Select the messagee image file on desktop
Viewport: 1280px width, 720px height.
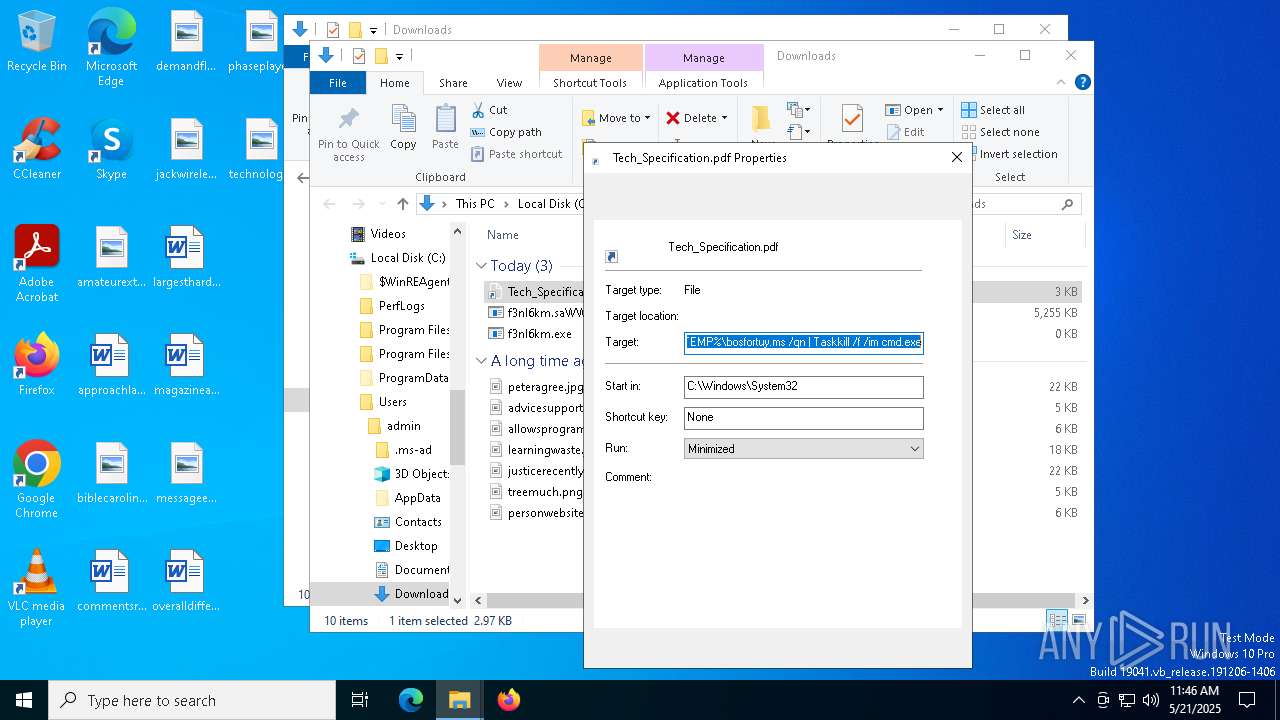coord(186,473)
